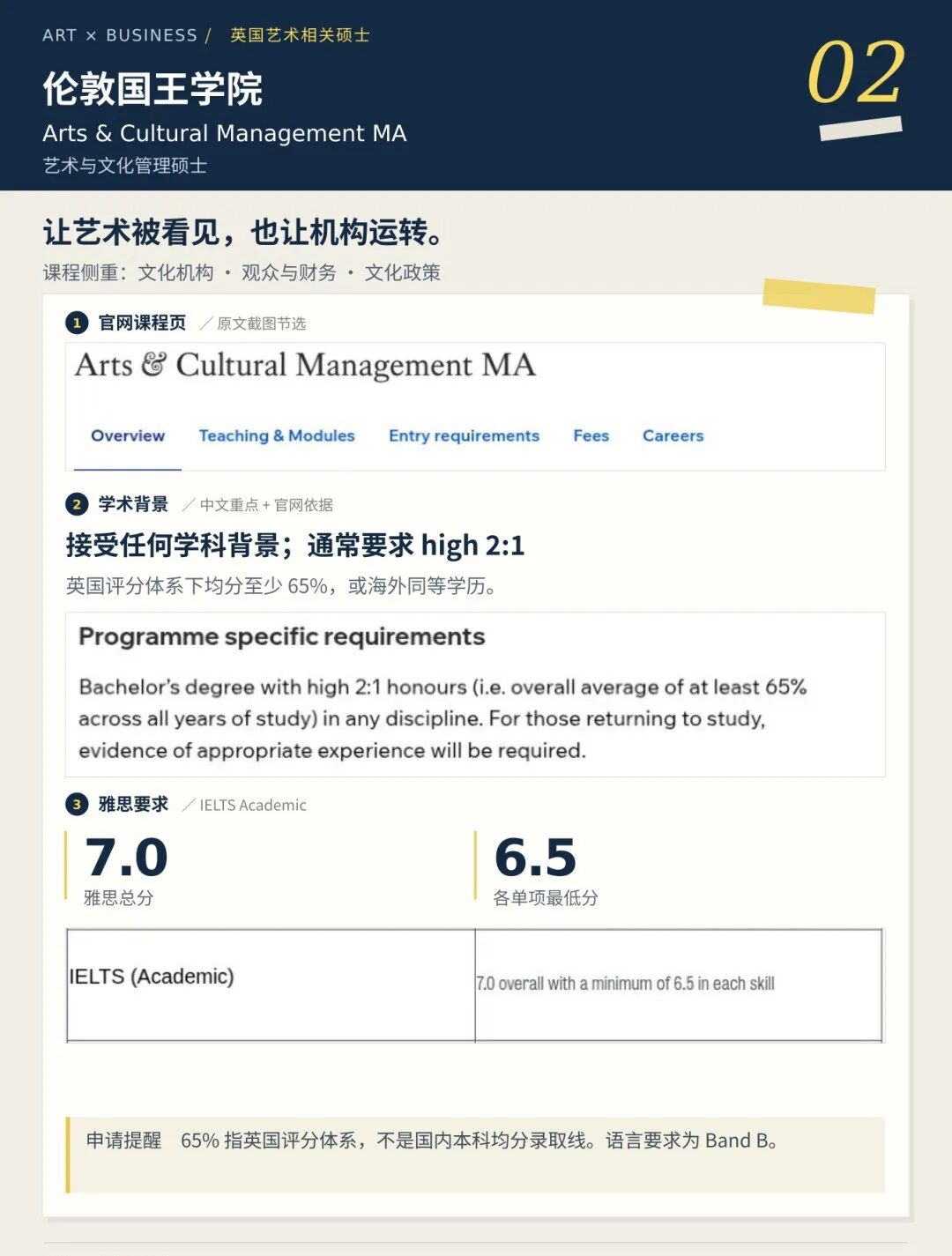Image resolution: width=952 pixels, height=1256 pixels.
Task: Switch to Teaching & Modules tab
Action: click(277, 435)
